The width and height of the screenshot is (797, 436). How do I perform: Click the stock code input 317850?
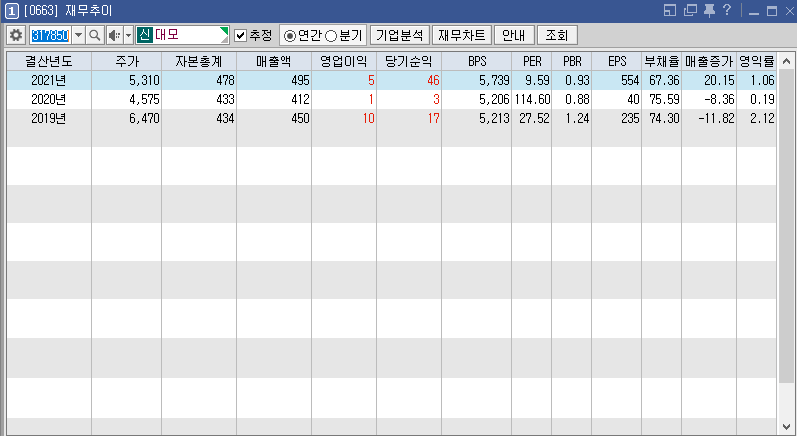[50, 35]
